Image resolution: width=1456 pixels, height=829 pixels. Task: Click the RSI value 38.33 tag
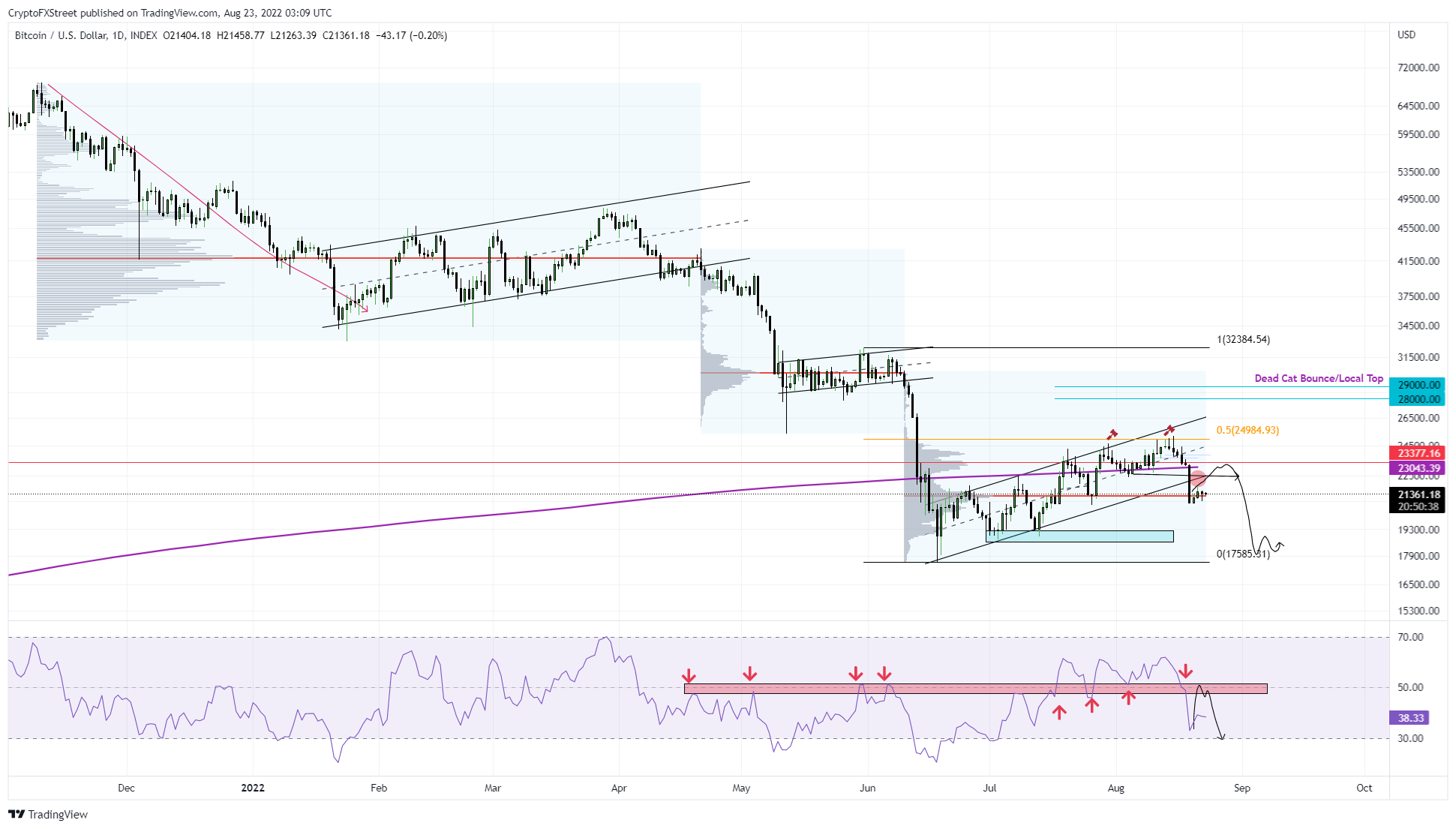point(1409,718)
